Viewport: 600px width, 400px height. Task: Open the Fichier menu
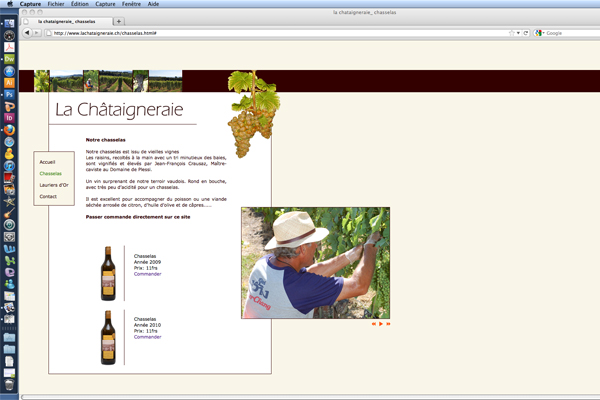pos(56,4)
